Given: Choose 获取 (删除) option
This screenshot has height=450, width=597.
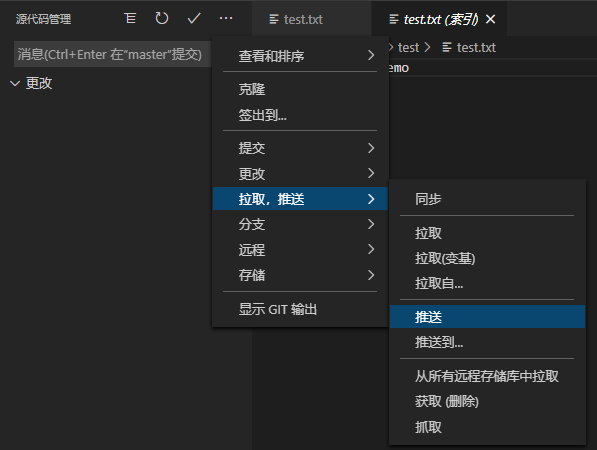Looking at the screenshot, I should point(487,401).
